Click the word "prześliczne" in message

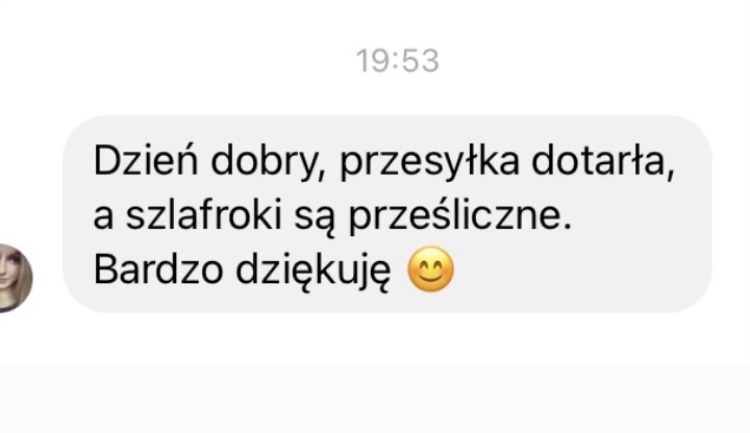coord(454,216)
